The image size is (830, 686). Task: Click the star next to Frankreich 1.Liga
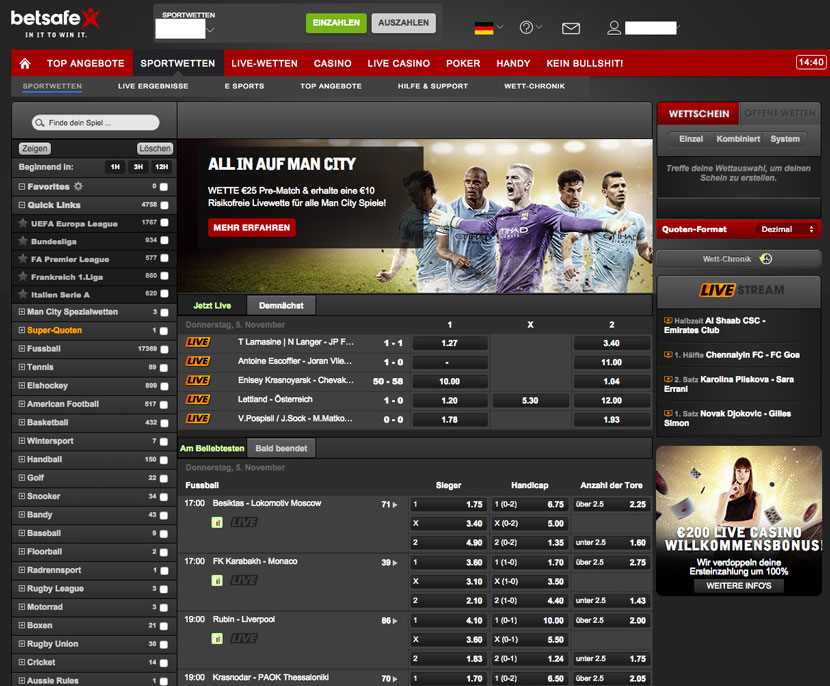click(x=23, y=276)
